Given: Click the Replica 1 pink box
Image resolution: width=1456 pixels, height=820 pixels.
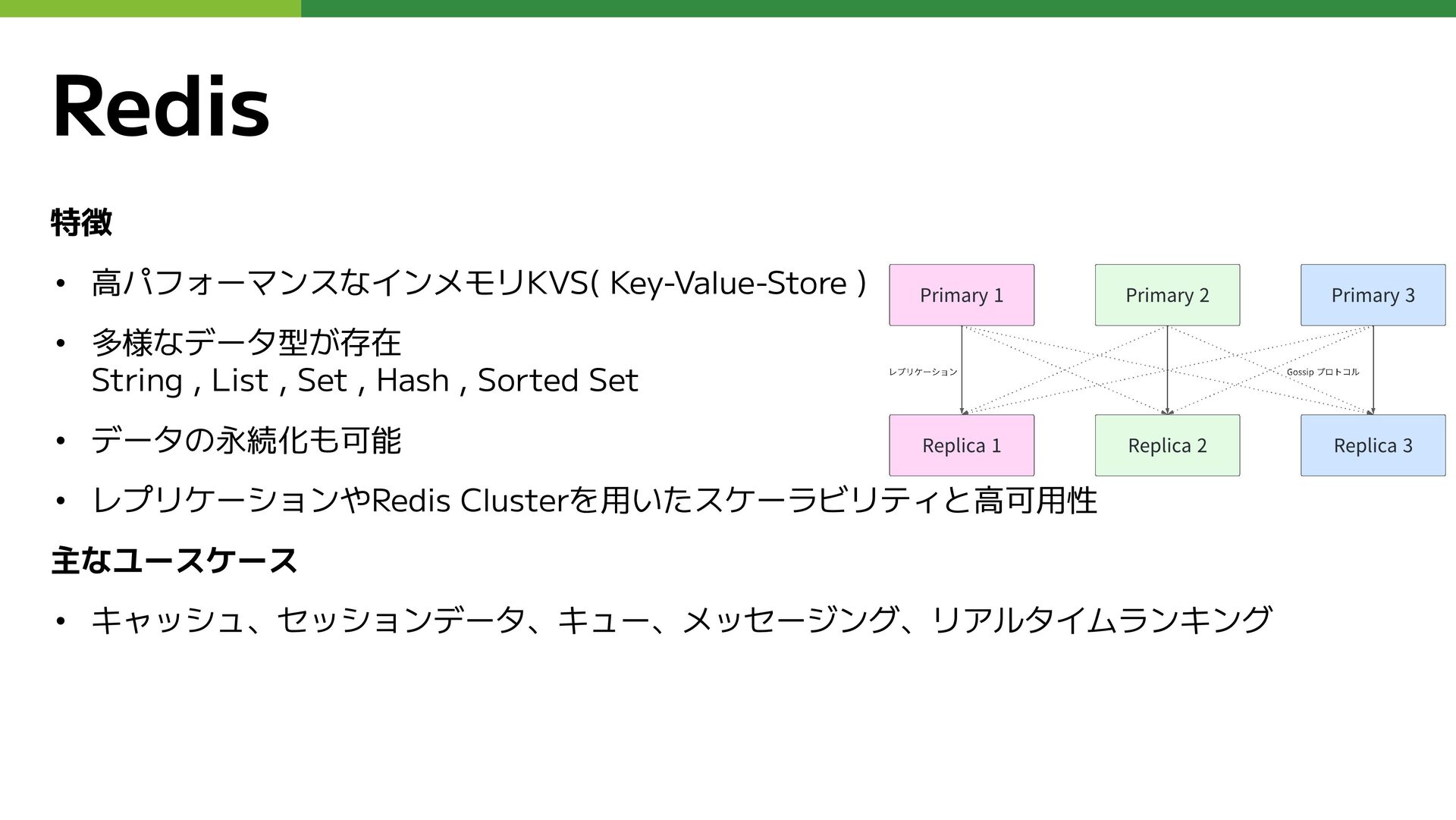Looking at the screenshot, I should (x=961, y=445).
